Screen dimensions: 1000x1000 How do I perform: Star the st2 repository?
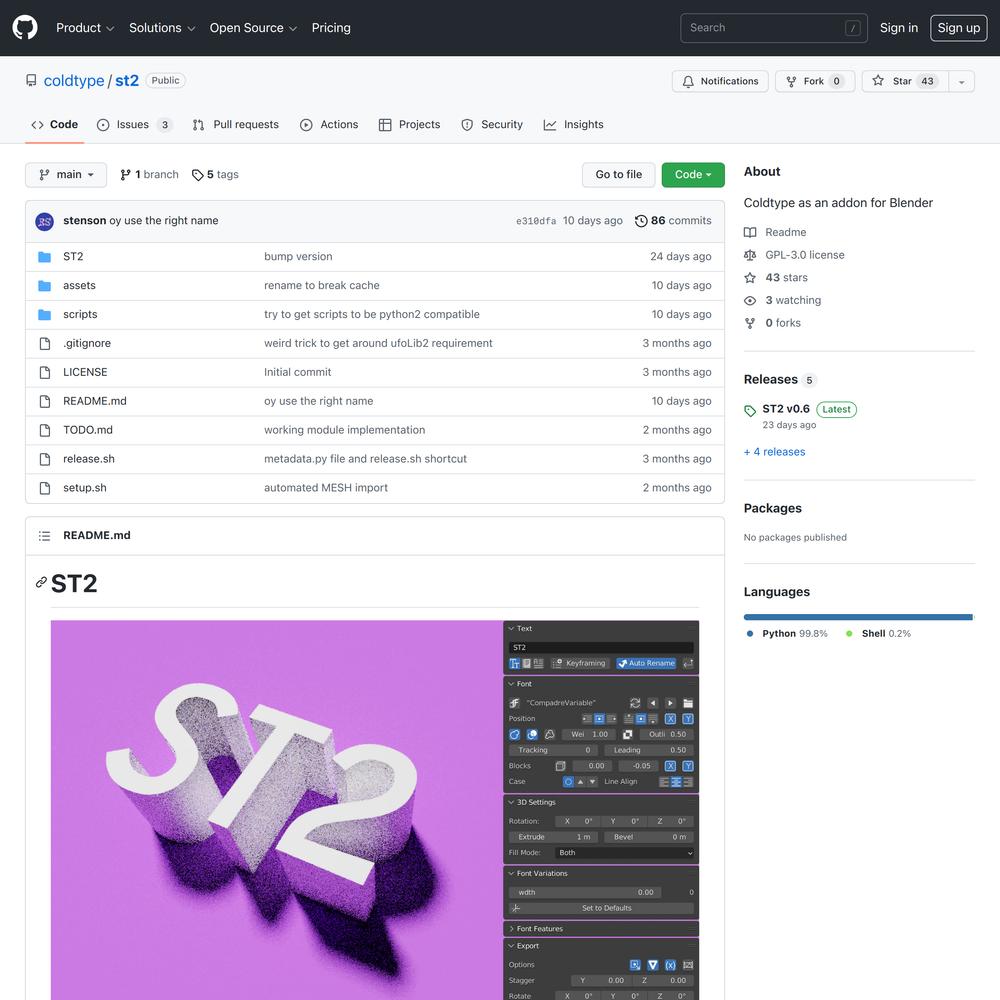(x=905, y=81)
